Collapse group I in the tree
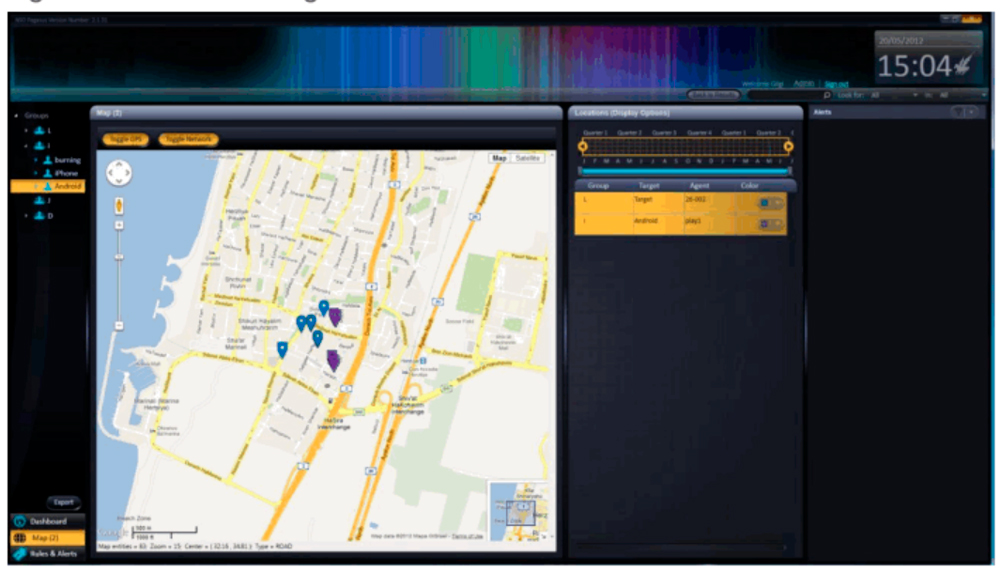 (x=26, y=145)
